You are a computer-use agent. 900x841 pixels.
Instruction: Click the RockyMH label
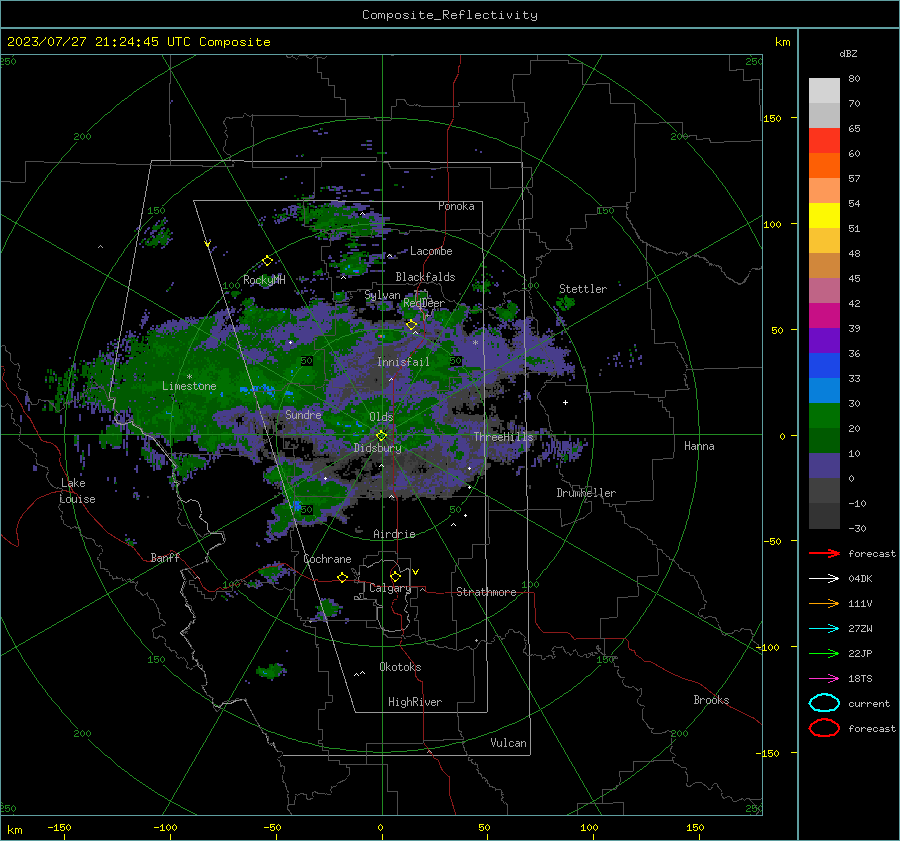coord(264,280)
